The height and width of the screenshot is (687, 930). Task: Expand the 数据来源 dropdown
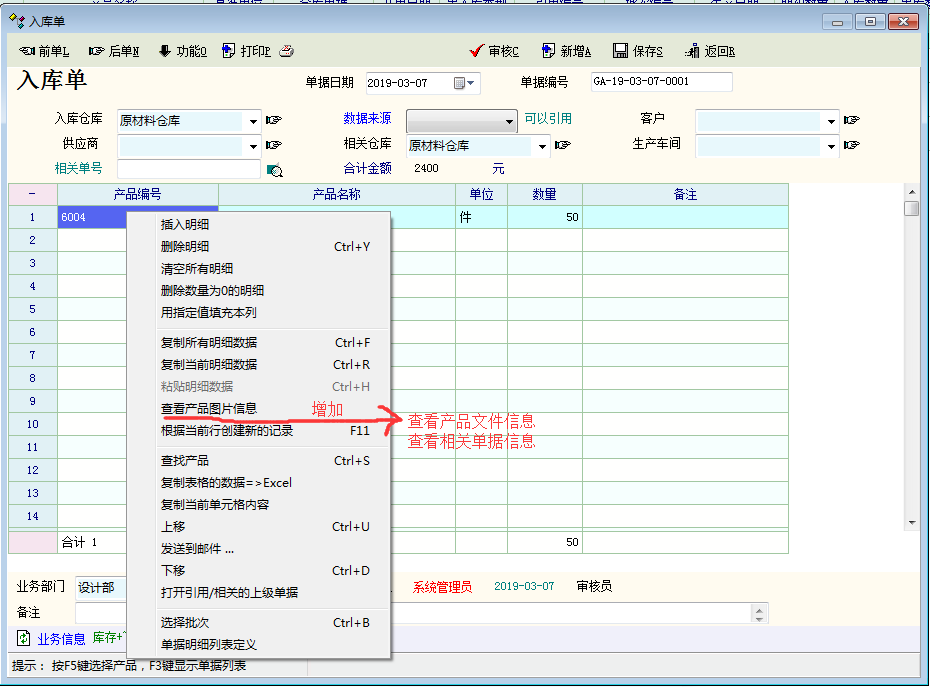510,120
